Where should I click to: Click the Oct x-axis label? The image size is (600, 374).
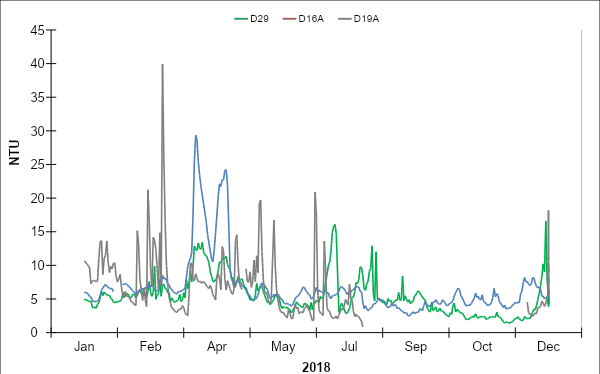[x=482, y=347]
